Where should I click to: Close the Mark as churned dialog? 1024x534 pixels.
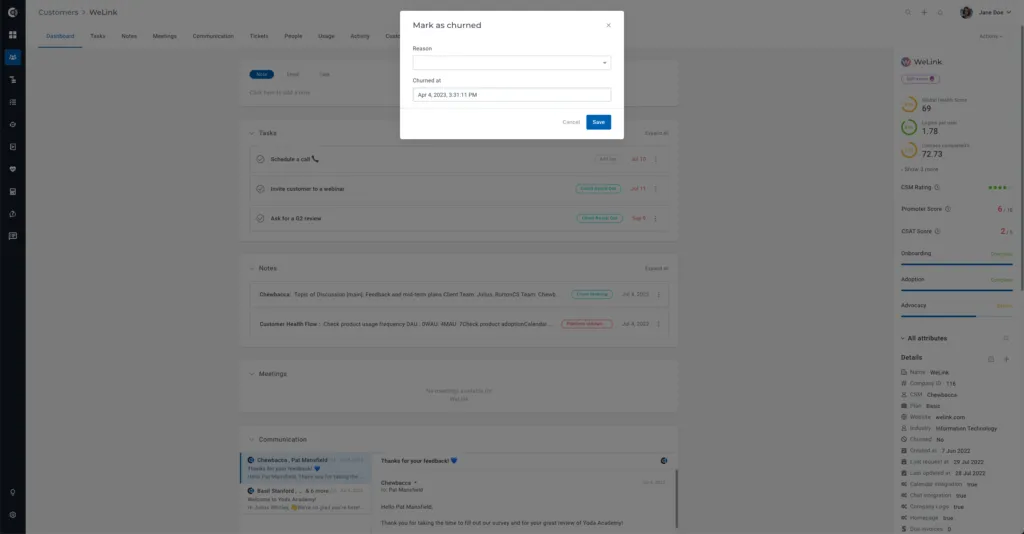tap(609, 25)
